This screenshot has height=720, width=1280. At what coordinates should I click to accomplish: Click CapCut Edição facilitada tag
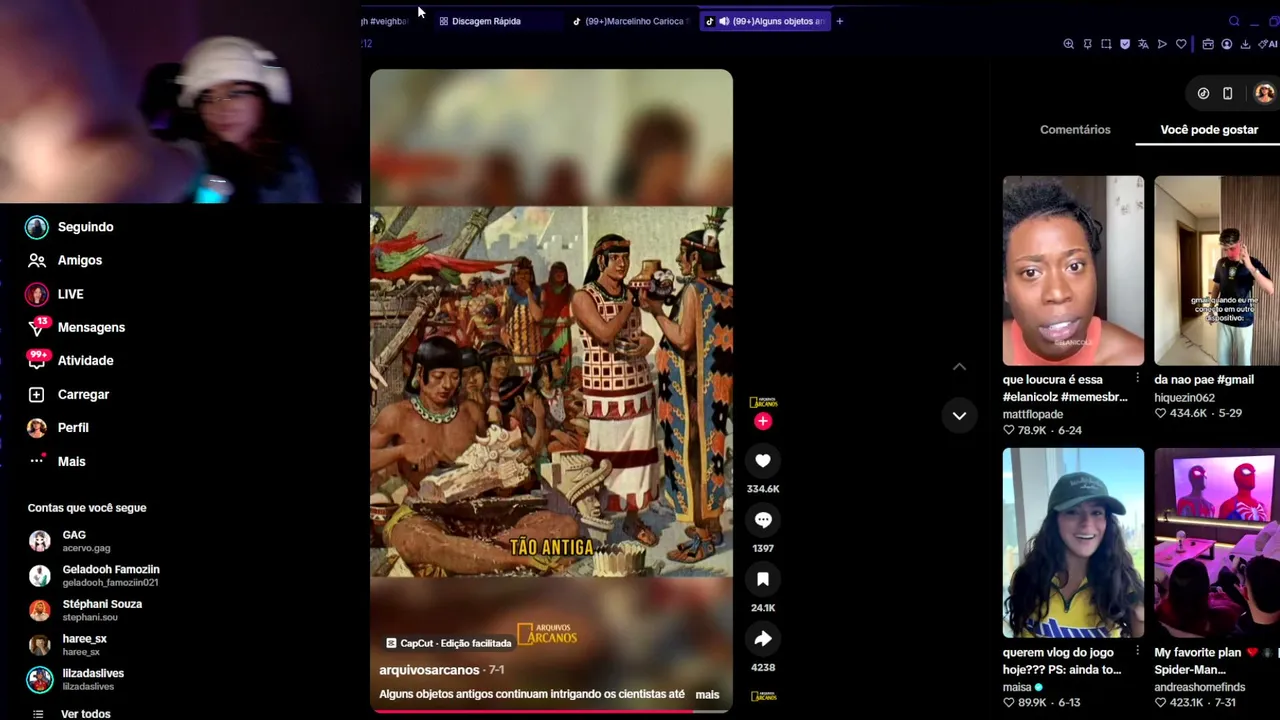[x=448, y=643]
